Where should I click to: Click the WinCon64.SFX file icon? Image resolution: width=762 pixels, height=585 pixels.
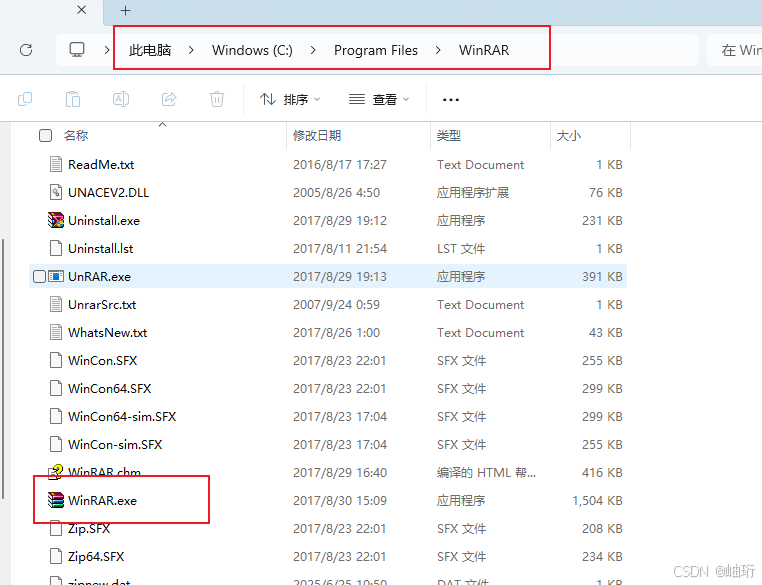tap(56, 388)
